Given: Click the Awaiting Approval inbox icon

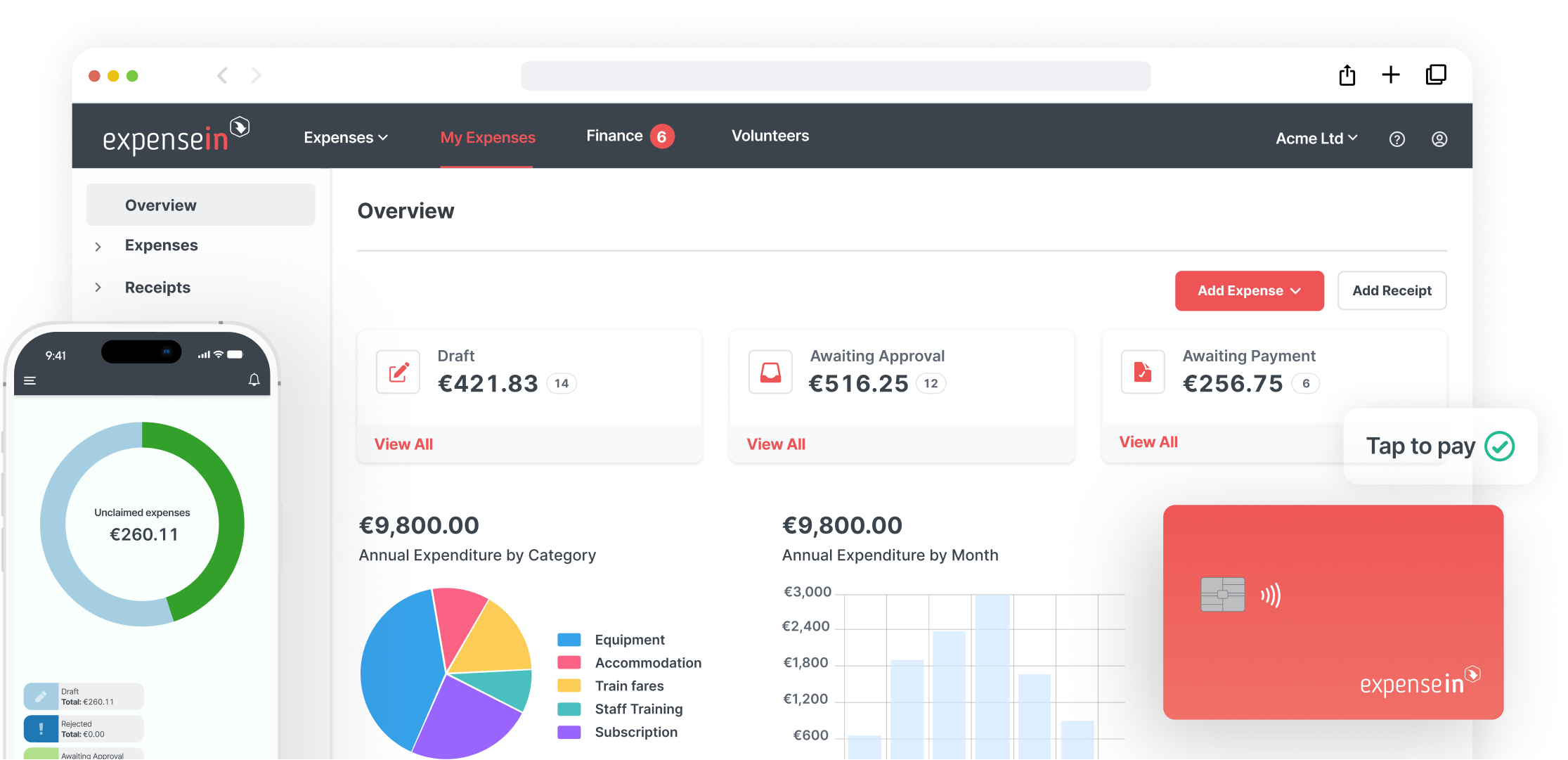Looking at the screenshot, I should pyautogui.click(x=770, y=372).
